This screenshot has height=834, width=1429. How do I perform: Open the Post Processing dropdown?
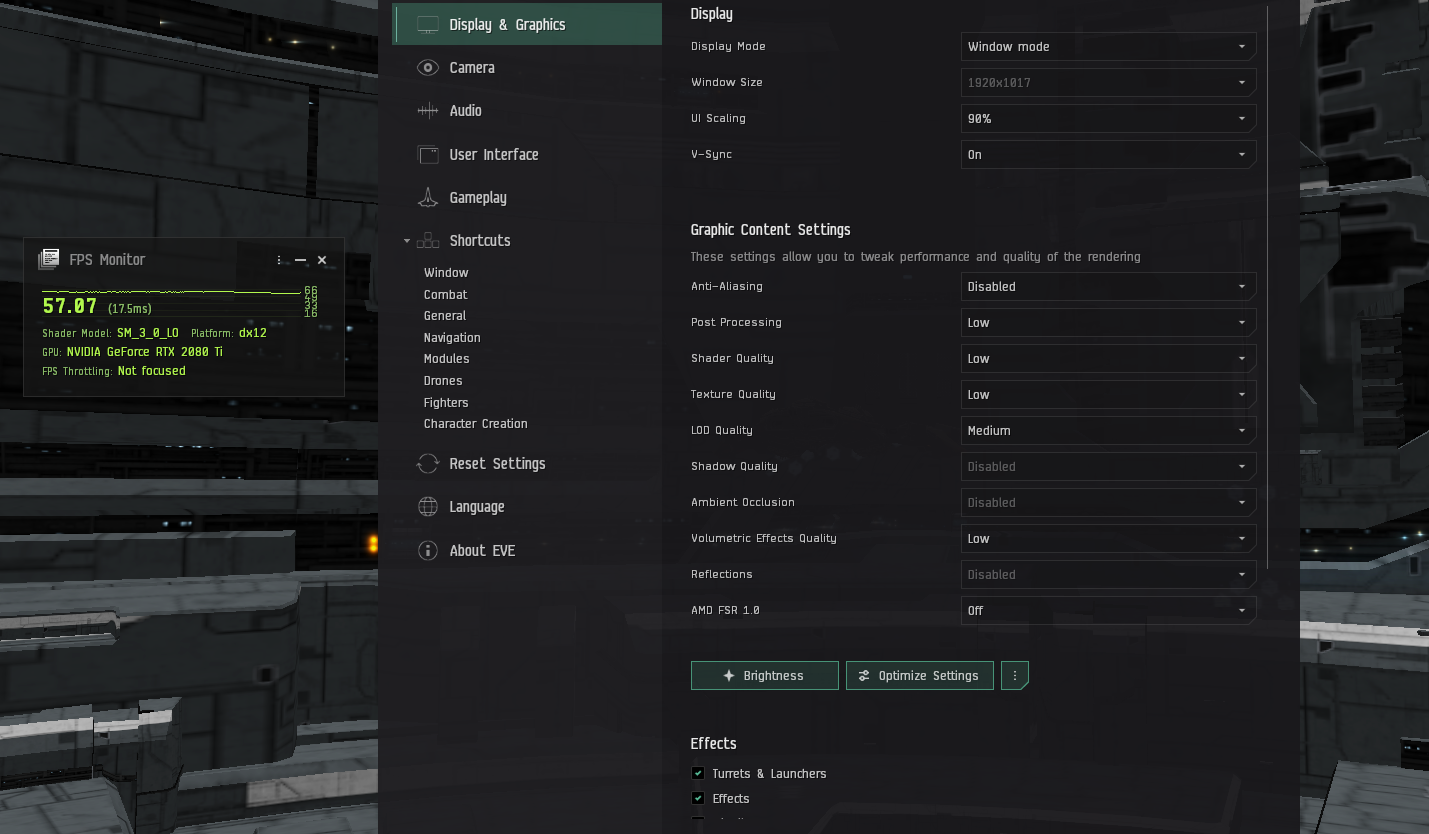[x=1108, y=323]
